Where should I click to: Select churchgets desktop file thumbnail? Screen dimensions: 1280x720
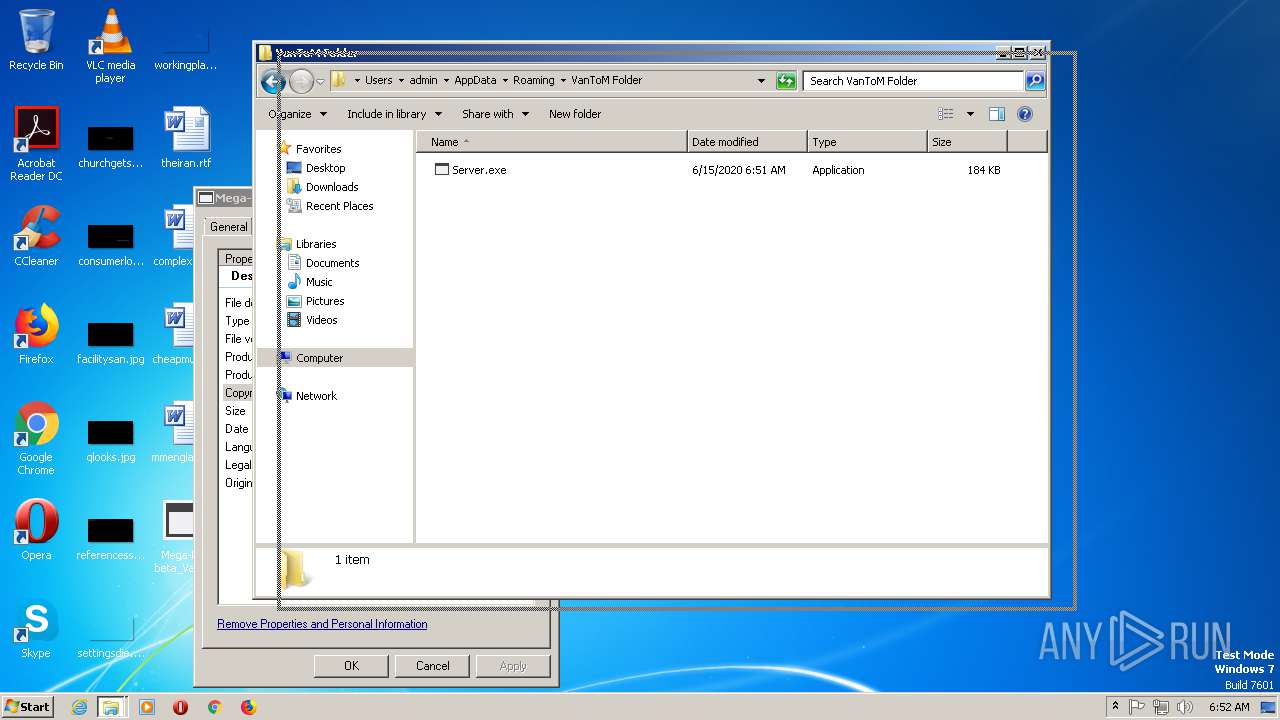pyautogui.click(x=110, y=146)
